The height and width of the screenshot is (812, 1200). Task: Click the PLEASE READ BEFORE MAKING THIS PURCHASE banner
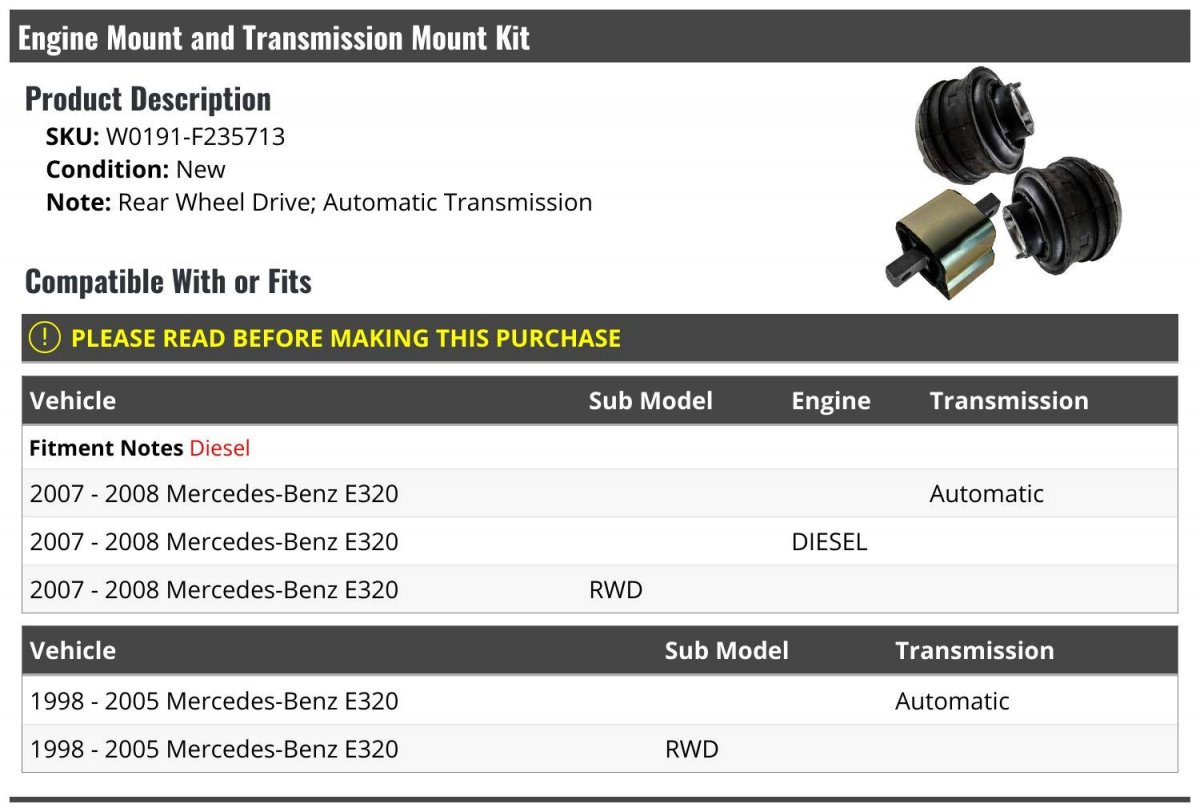point(600,338)
